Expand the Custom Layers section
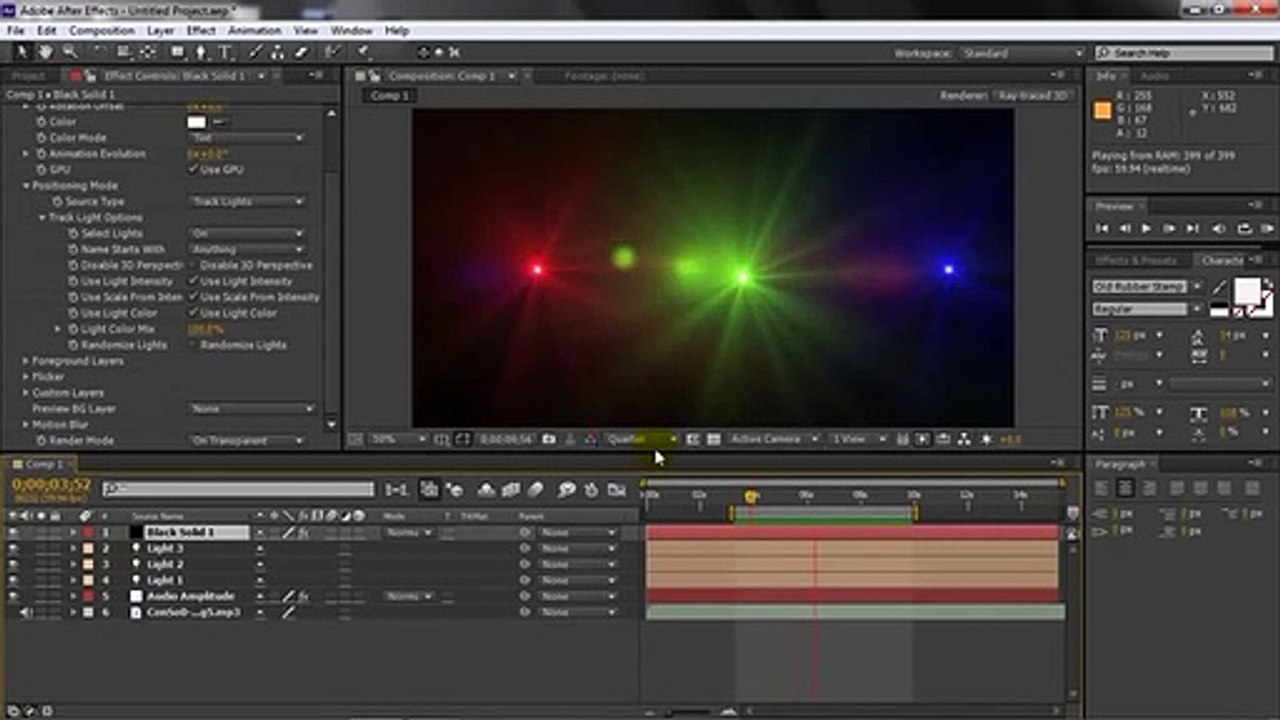1280x720 pixels. (x=26, y=393)
